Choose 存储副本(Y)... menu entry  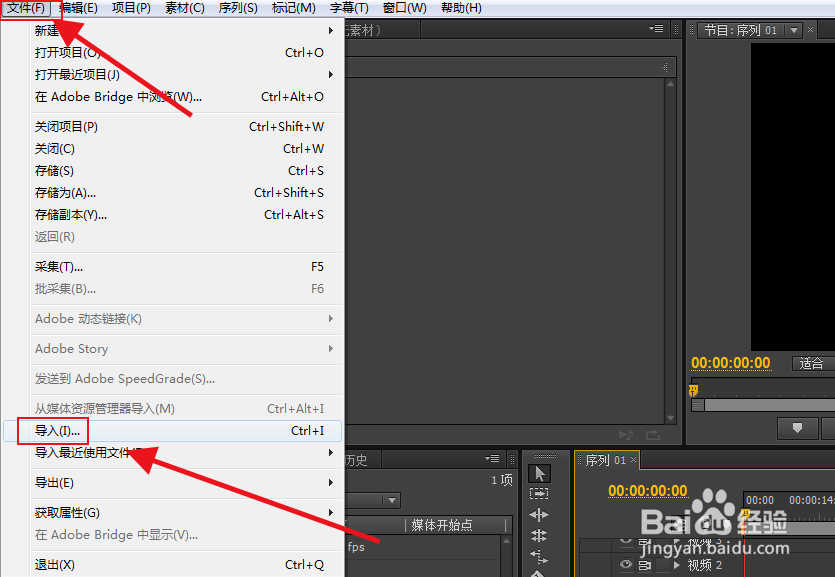click(x=172, y=215)
